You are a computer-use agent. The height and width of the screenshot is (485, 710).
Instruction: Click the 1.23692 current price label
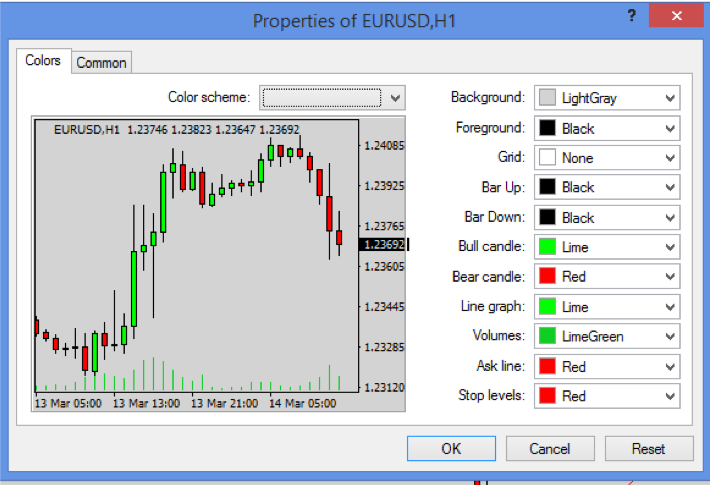[x=384, y=245]
